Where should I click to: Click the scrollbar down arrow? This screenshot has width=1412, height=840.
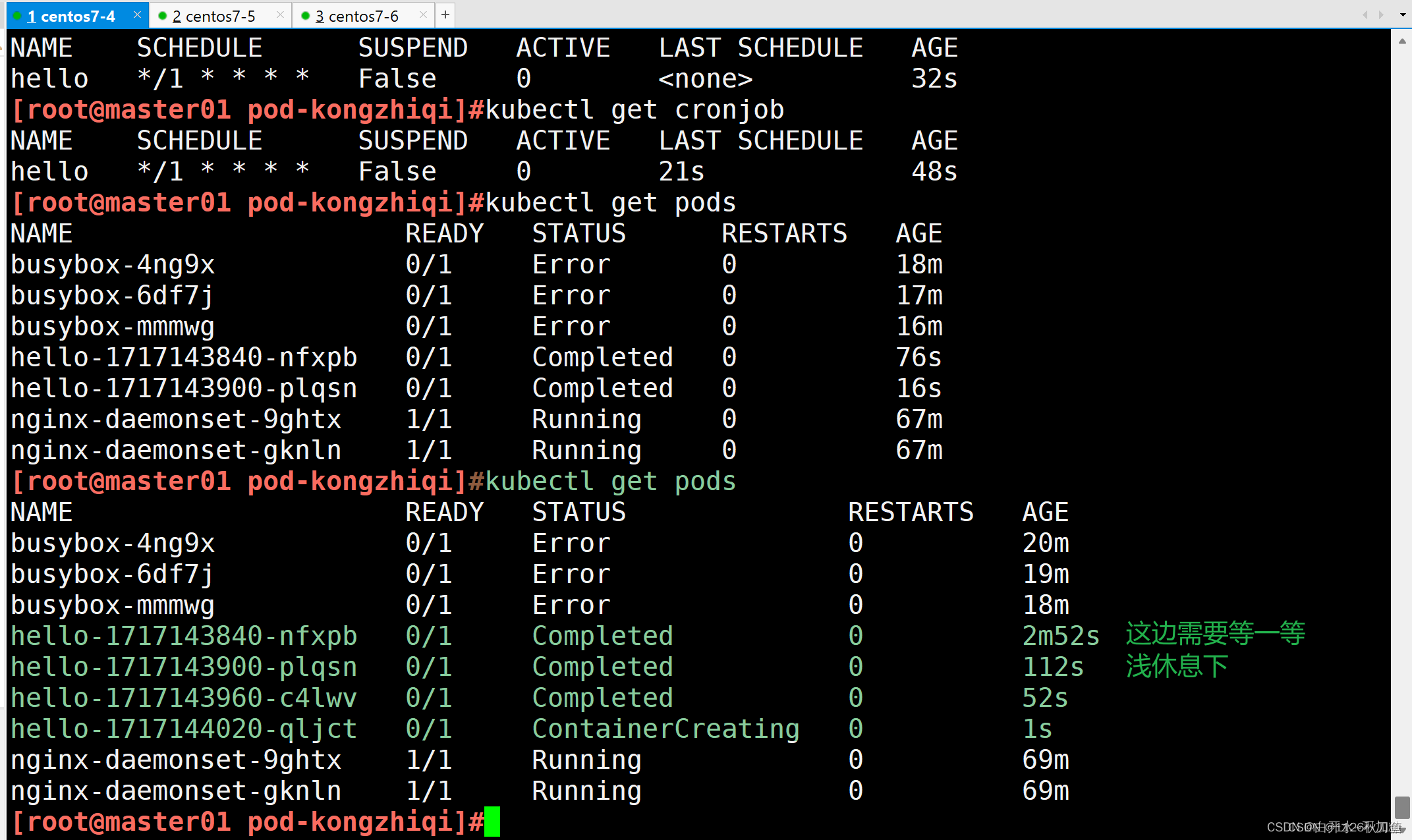point(1402,830)
